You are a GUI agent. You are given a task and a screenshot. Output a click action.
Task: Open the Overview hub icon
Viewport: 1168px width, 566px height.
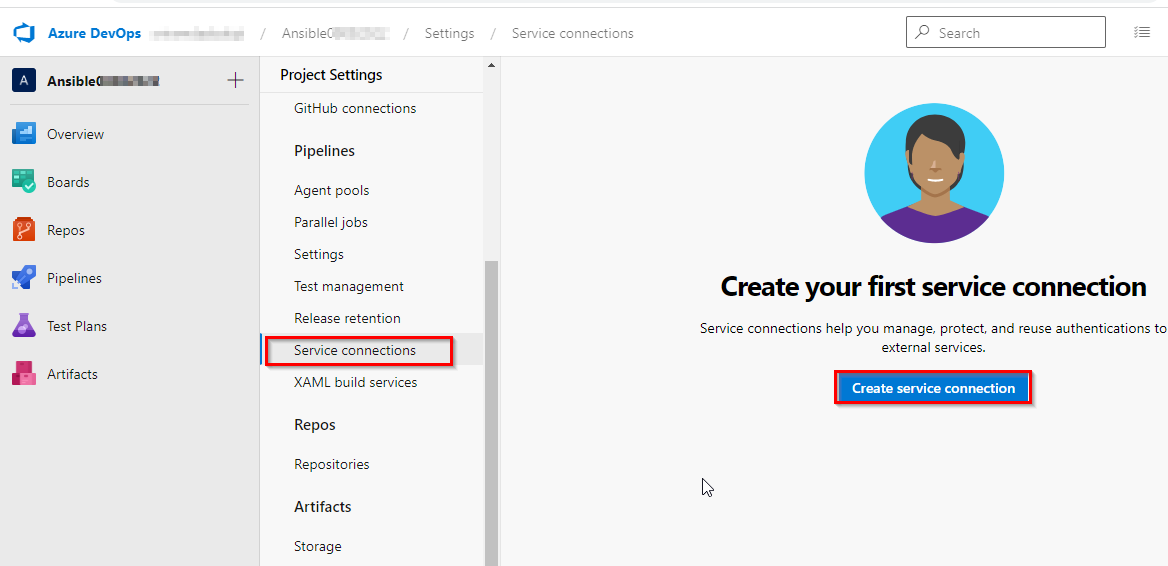(24, 134)
